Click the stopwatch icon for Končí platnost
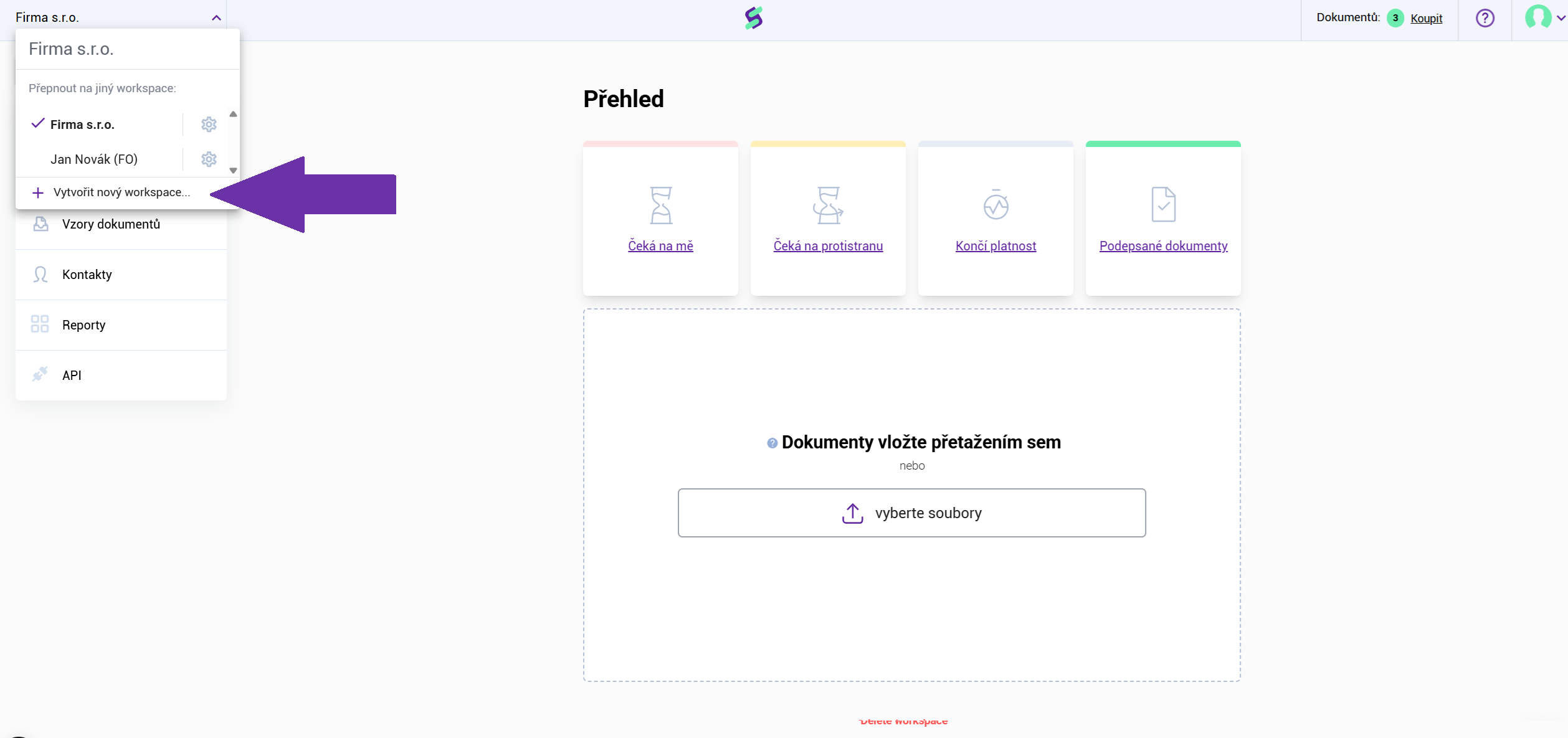The width and height of the screenshot is (1568, 738). pyautogui.click(x=995, y=205)
